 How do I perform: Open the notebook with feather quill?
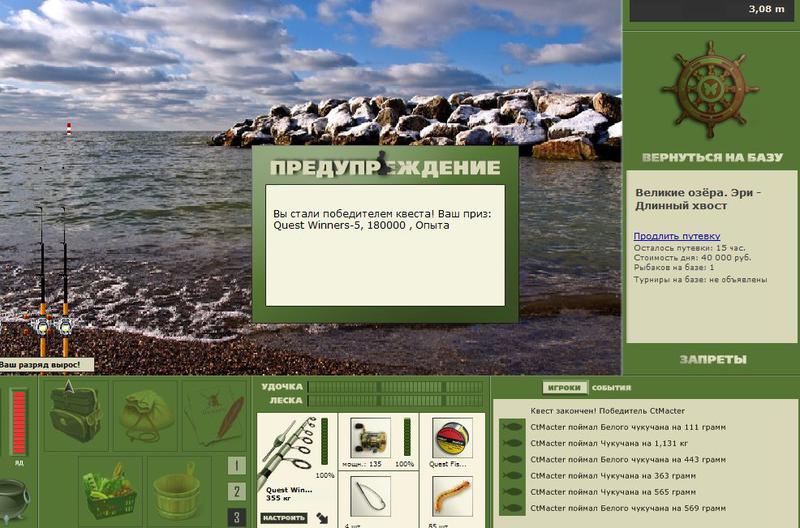(x=215, y=415)
